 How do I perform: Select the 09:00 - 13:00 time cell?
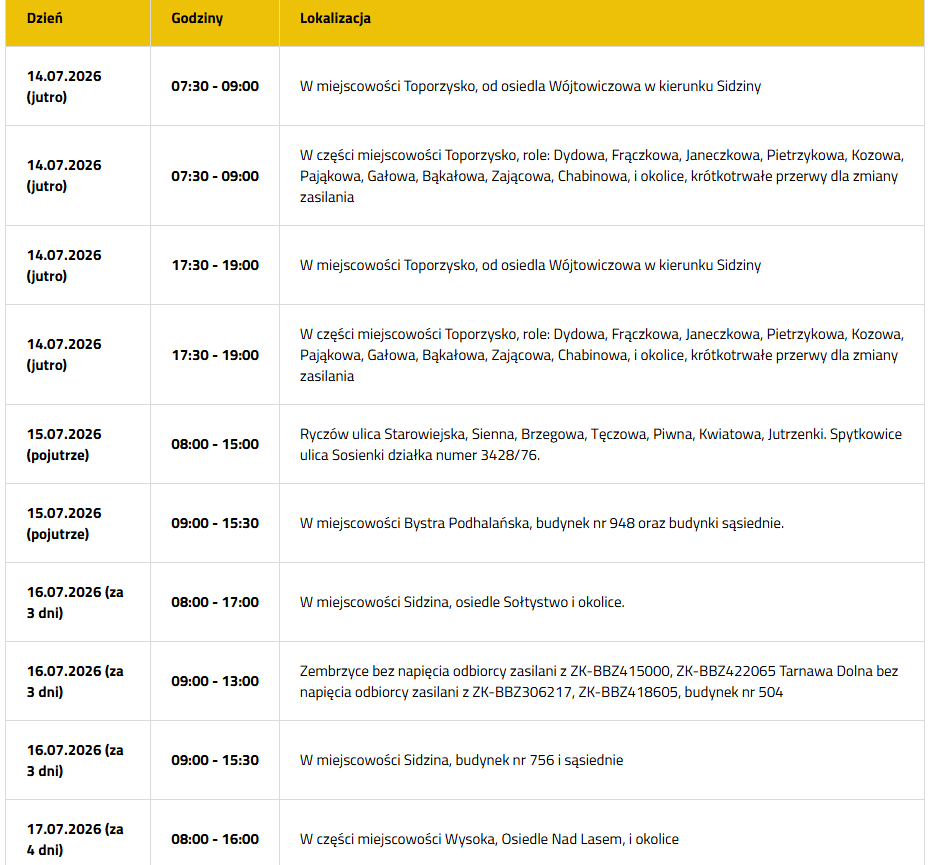(215, 681)
